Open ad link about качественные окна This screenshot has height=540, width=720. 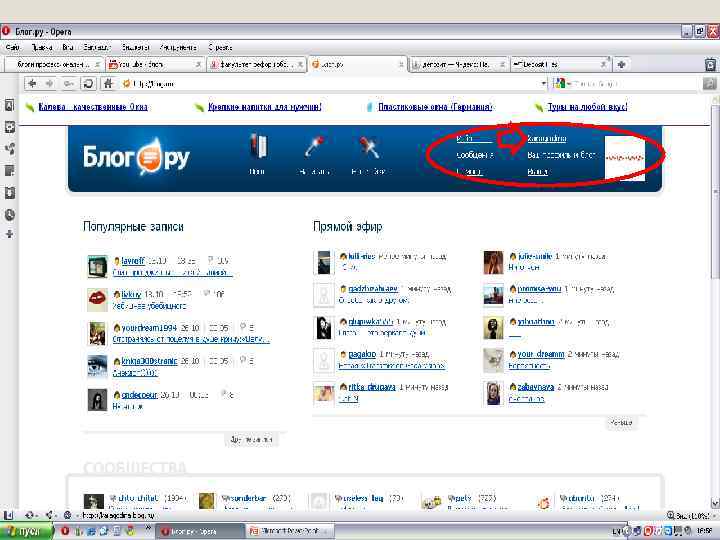point(93,107)
